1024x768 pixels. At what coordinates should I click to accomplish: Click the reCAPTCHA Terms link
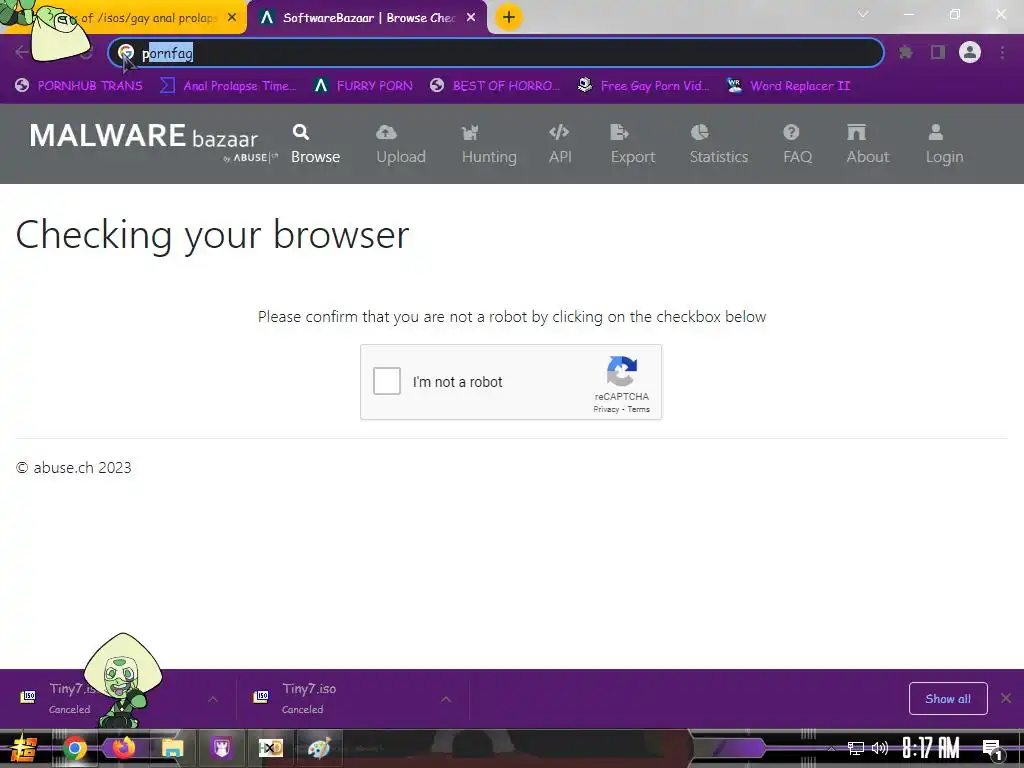639,409
